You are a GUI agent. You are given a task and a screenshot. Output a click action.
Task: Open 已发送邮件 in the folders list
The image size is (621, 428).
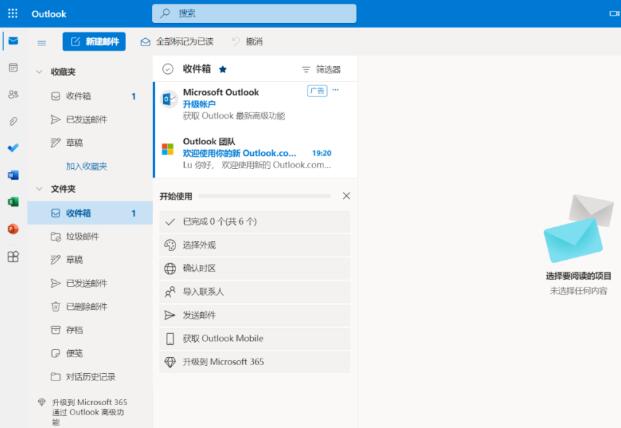click(x=90, y=283)
